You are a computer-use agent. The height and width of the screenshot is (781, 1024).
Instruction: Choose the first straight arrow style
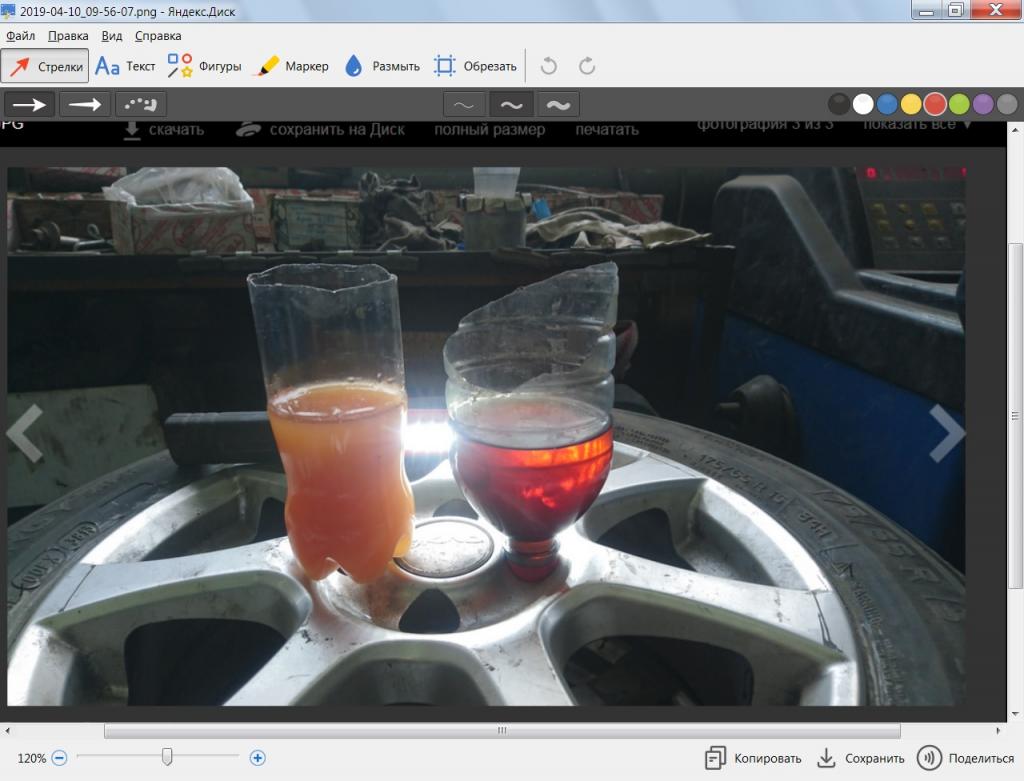pyautogui.click(x=29, y=104)
